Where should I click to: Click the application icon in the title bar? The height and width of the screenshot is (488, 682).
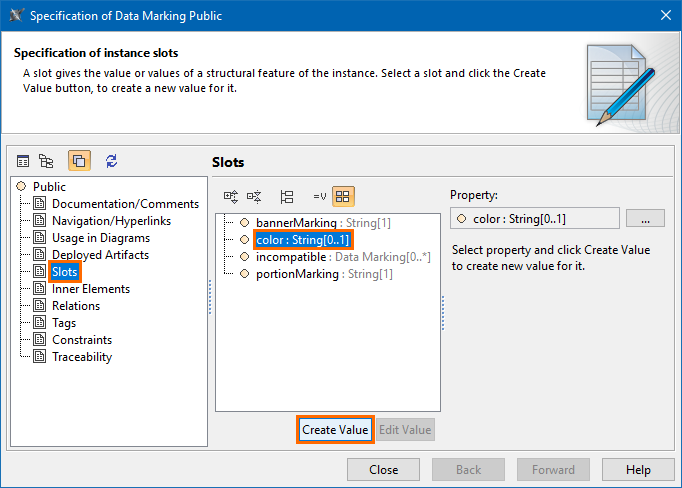point(16,15)
